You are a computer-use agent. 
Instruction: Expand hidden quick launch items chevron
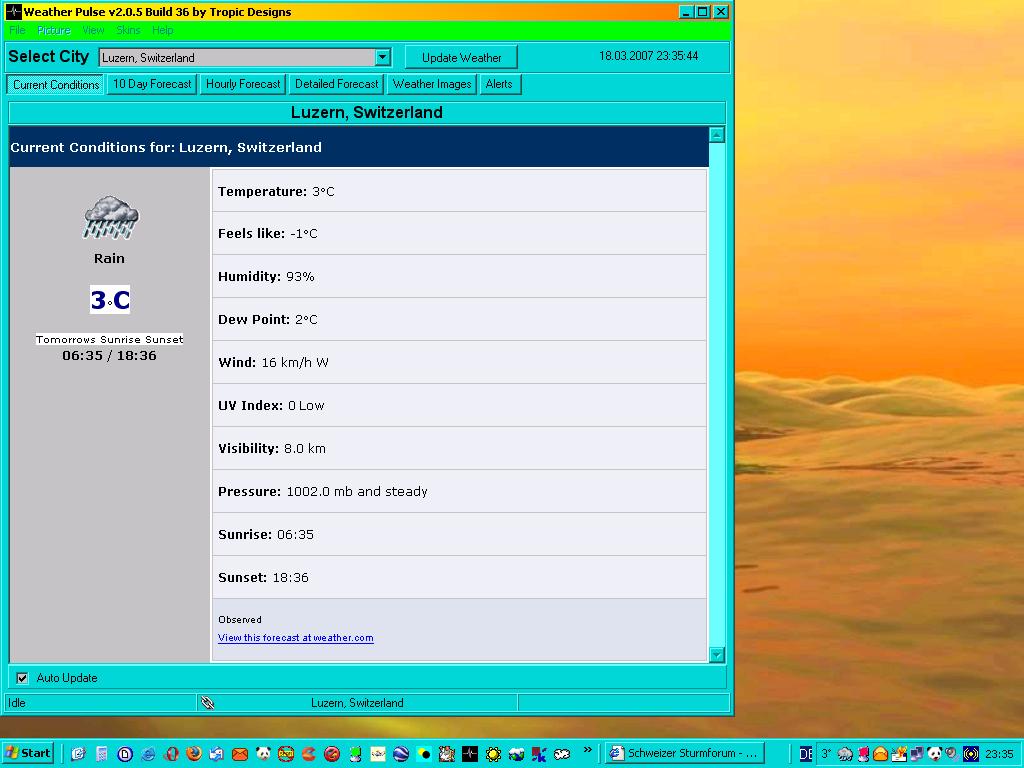click(x=587, y=750)
